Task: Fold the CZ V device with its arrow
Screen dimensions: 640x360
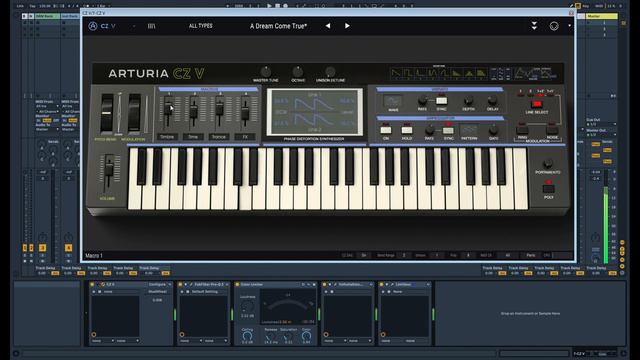Action: coord(98,284)
